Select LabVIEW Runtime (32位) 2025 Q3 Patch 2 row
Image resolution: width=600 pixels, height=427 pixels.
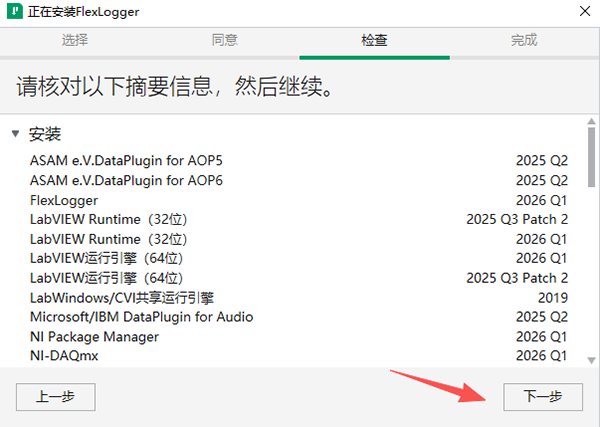point(298,220)
